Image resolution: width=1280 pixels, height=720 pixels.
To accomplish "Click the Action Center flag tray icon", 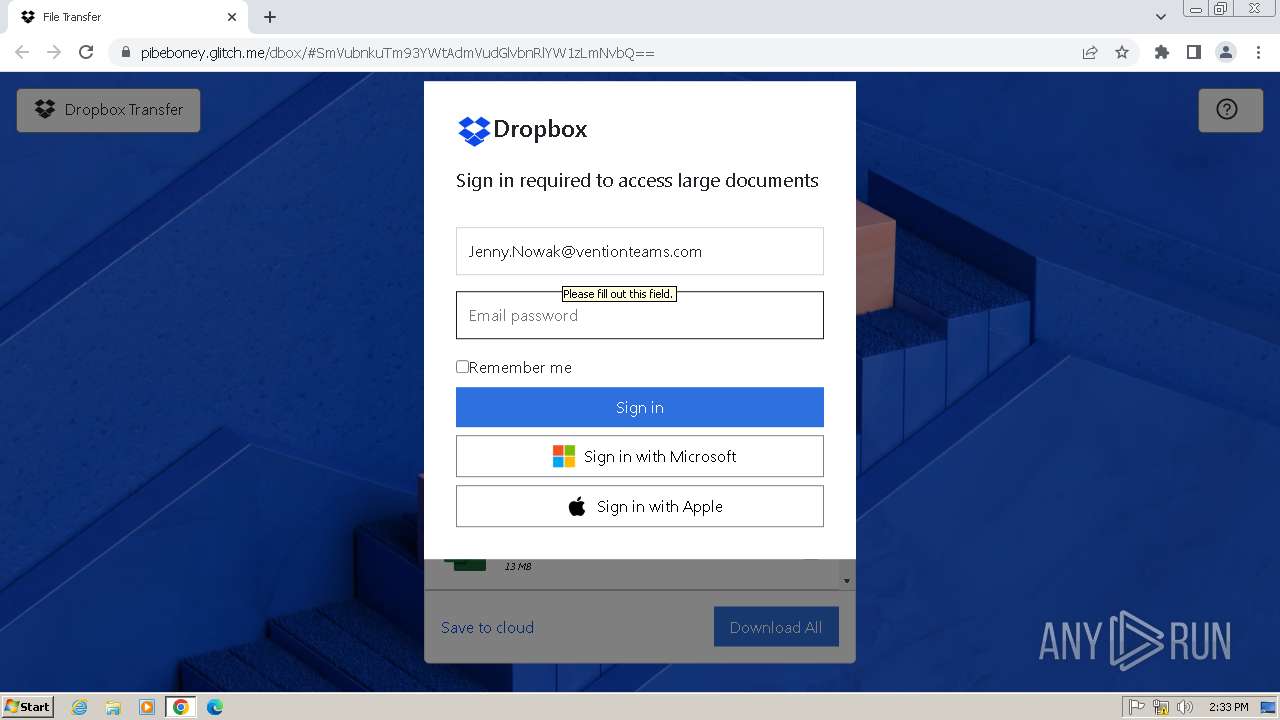I will tap(1137, 707).
